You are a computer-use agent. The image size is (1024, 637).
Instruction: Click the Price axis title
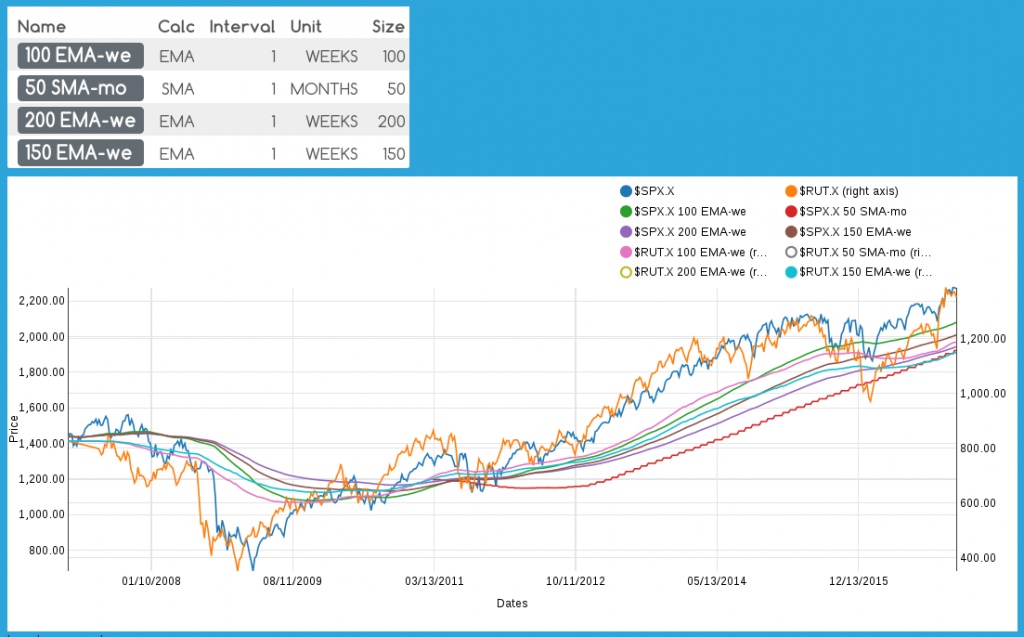click(14, 429)
